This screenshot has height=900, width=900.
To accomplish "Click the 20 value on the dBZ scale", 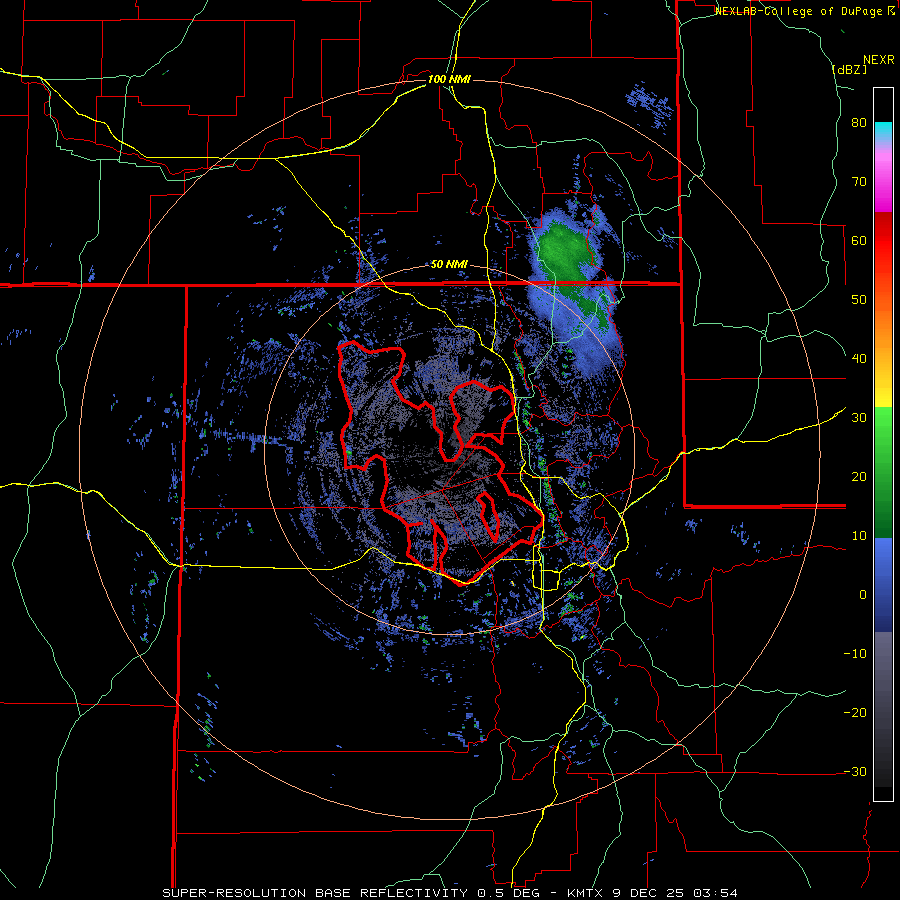I will click(x=859, y=476).
